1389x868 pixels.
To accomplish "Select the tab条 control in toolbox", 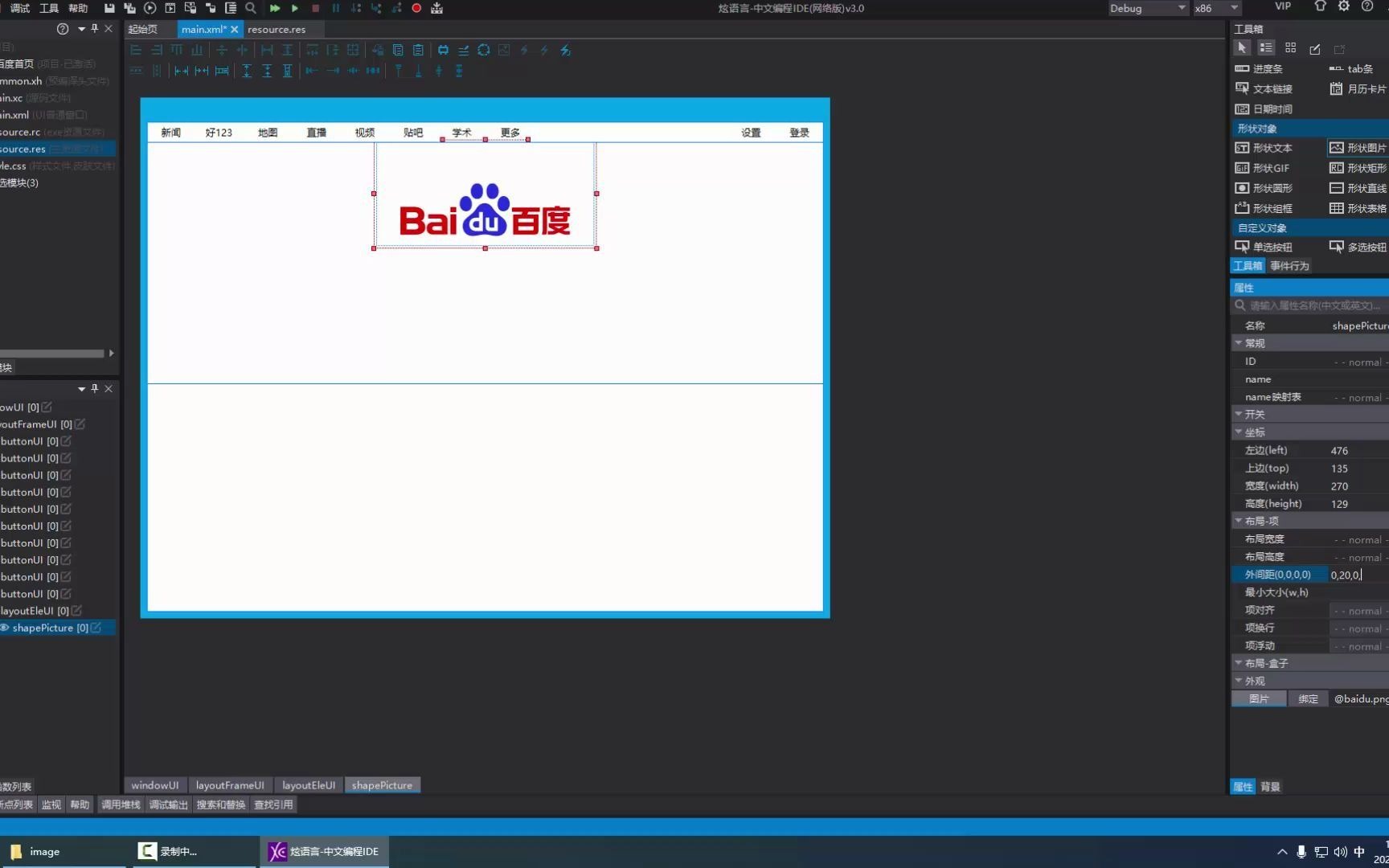I will (1352, 69).
